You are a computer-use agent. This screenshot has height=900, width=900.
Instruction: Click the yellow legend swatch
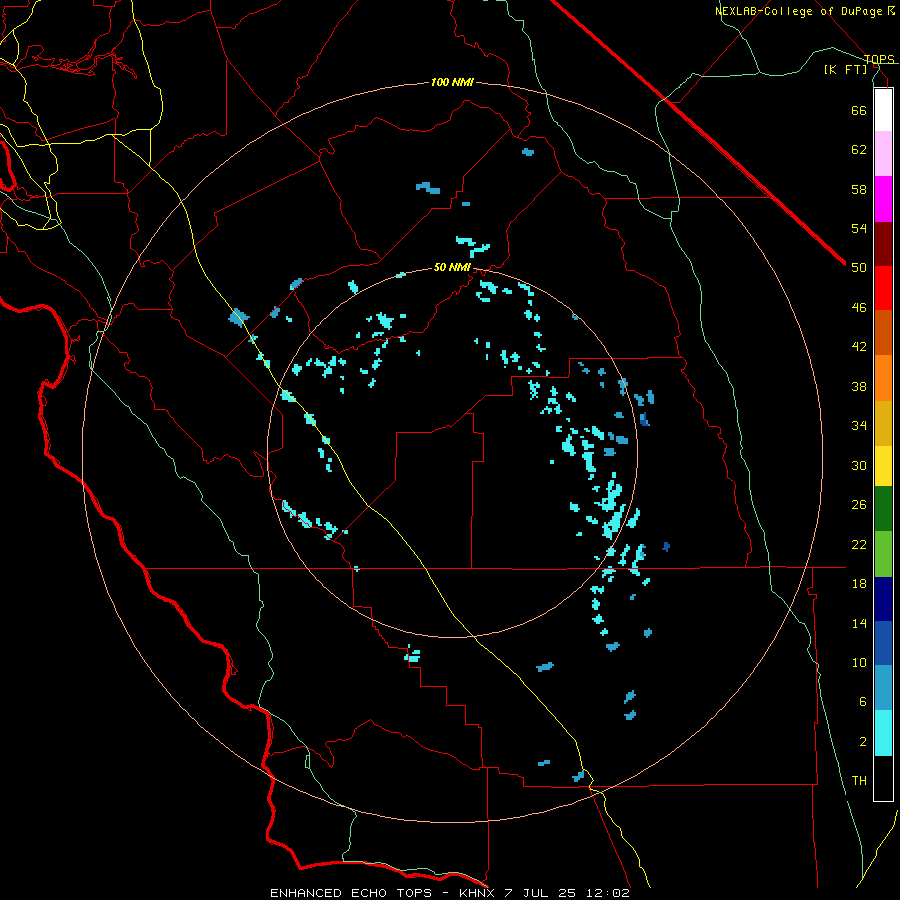[x=883, y=466]
